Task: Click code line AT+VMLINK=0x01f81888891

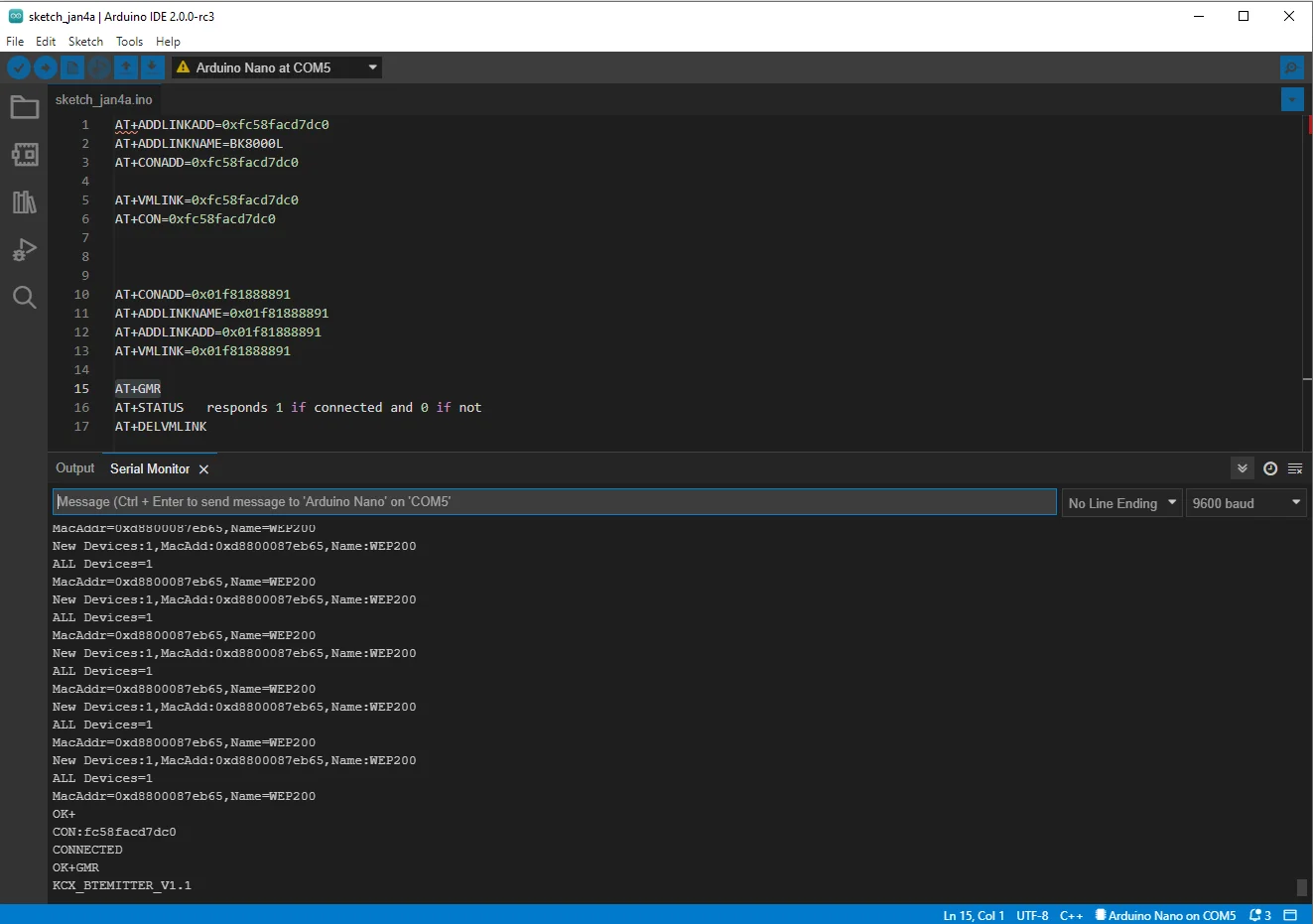Action: click(202, 351)
